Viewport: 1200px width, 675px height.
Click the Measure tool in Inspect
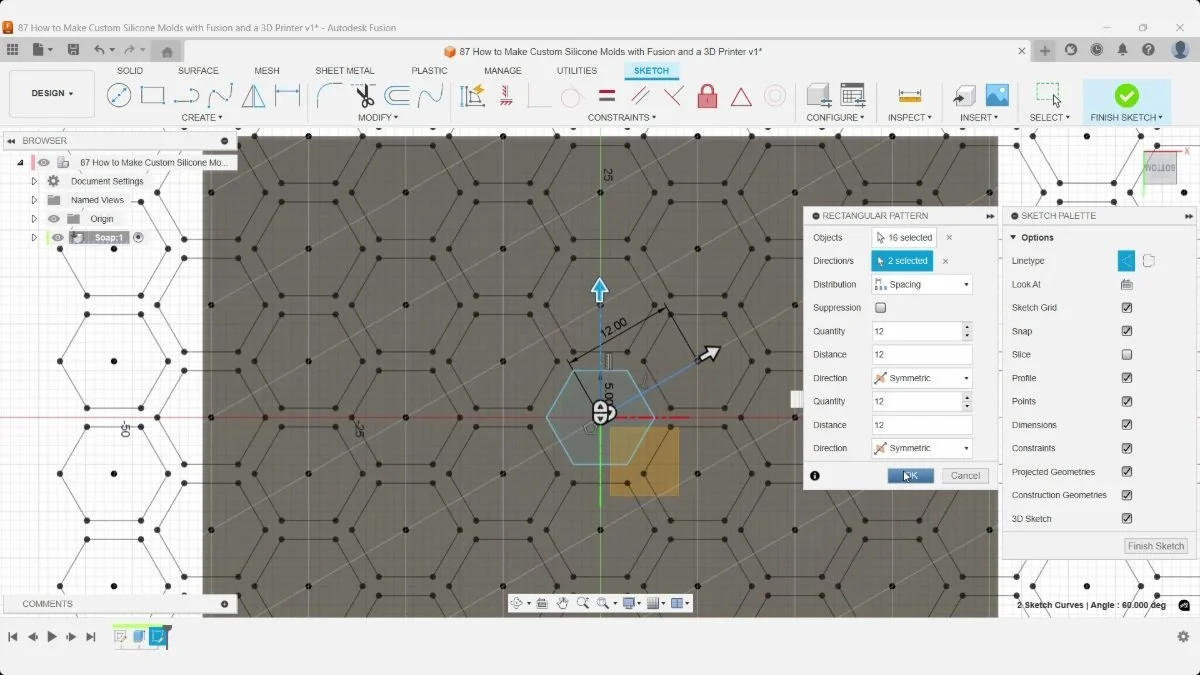pos(910,96)
